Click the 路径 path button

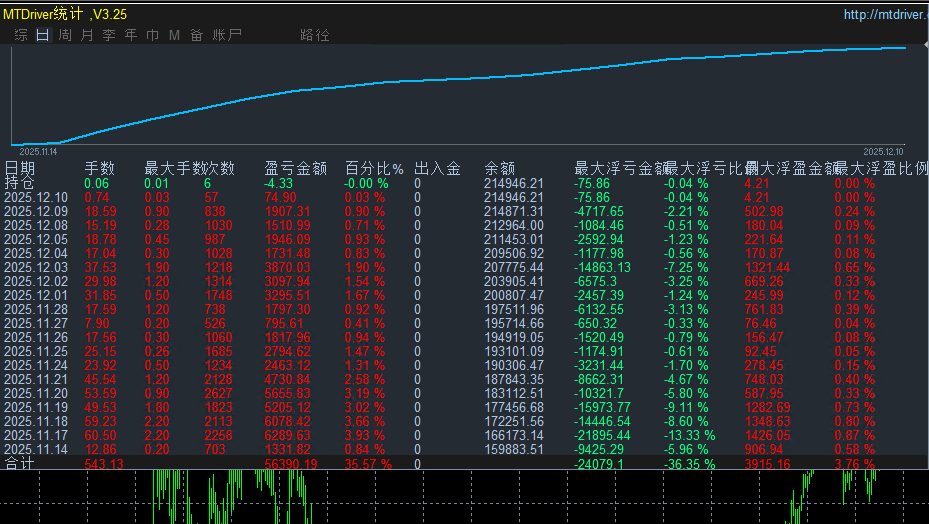coord(315,35)
